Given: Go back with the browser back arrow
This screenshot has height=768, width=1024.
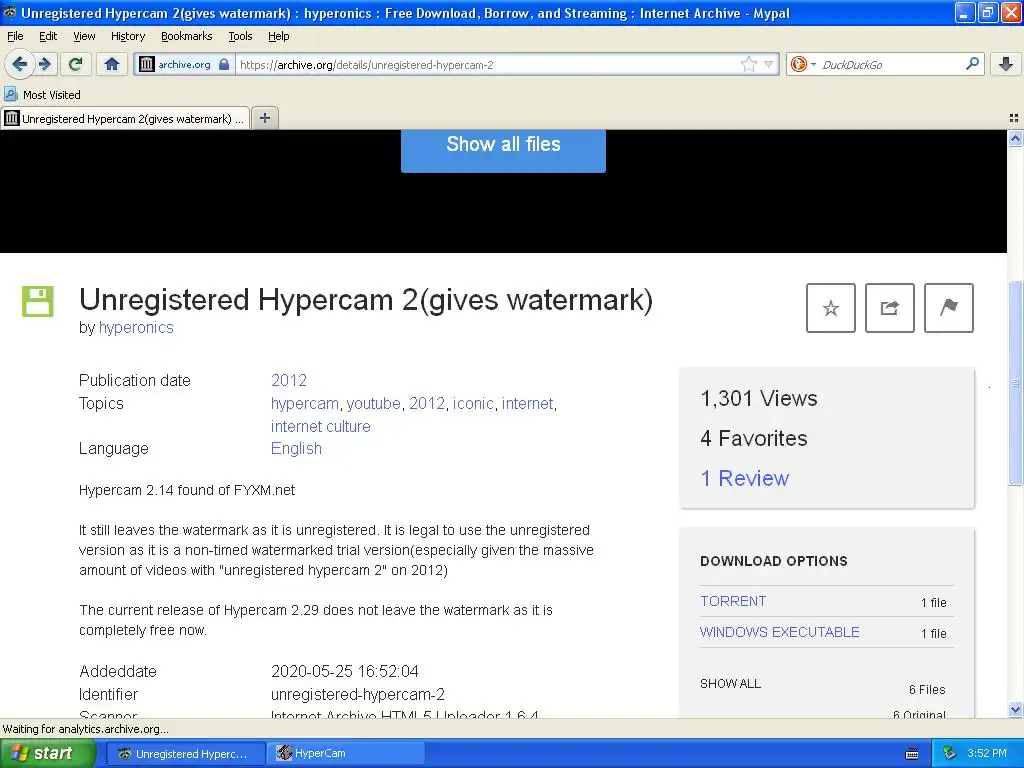Looking at the screenshot, I should click(x=19, y=64).
